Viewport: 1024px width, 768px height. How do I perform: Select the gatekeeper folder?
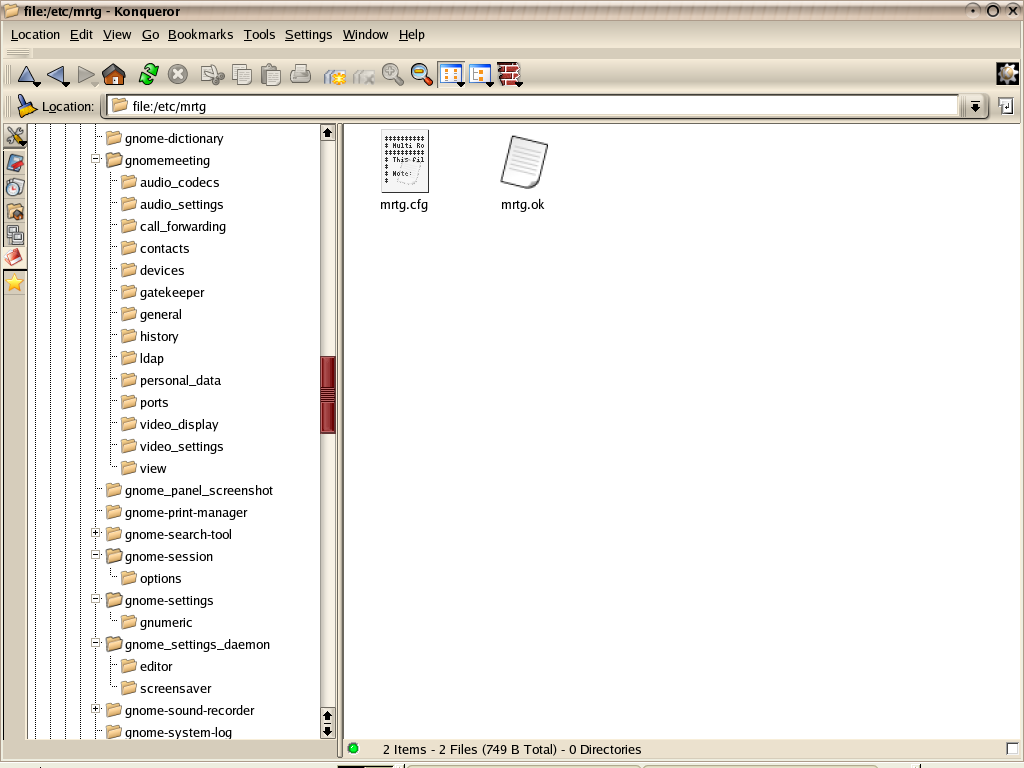pyautogui.click(x=164, y=293)
